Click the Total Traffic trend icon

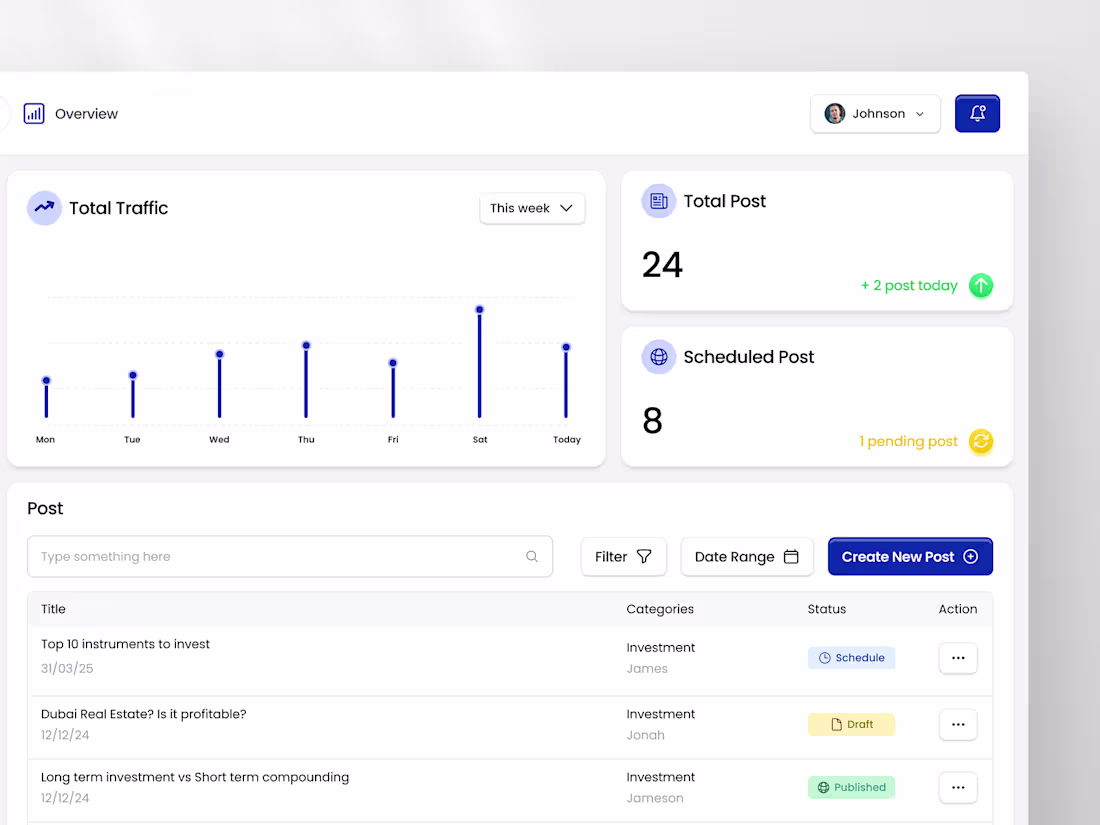[44, 207]
